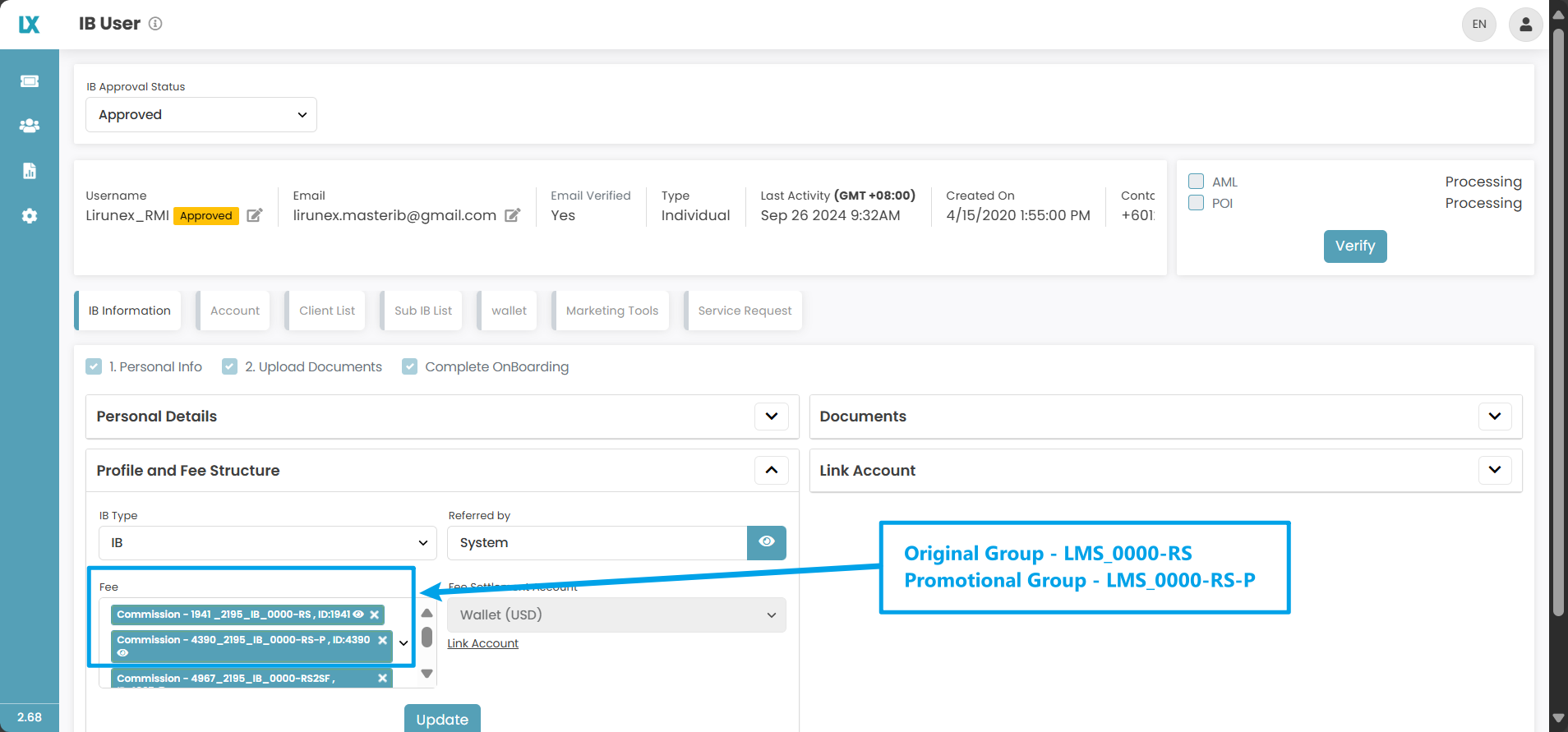Open the reports document sidebar icon
The image size is (1568, 732).
pyautogui.click(x=30, y=171)
